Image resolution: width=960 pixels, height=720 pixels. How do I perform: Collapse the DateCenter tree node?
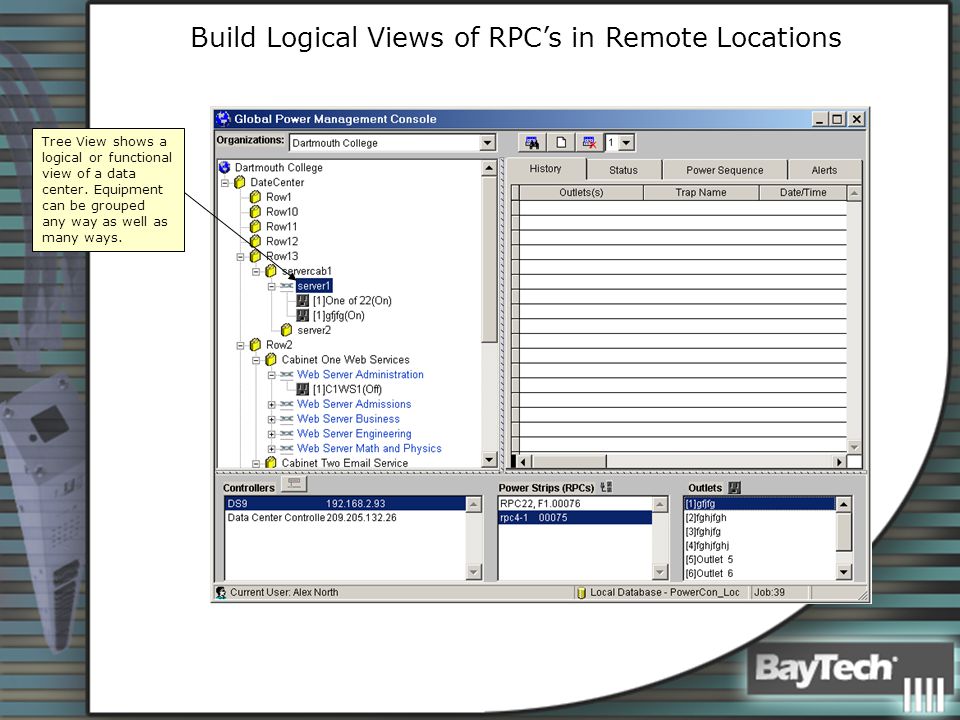point(225,182)
